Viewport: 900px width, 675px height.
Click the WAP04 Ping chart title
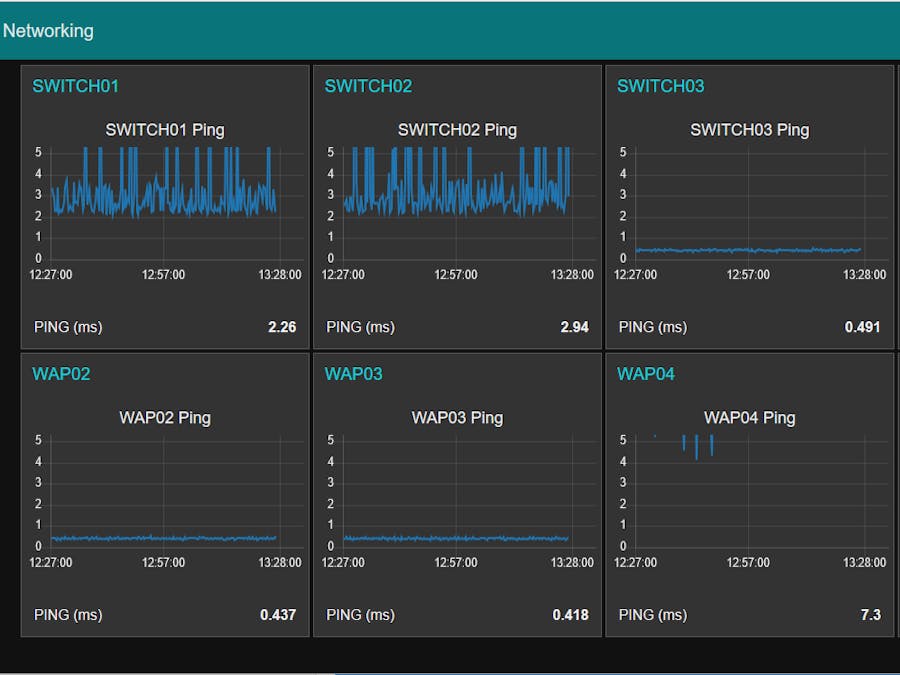click(749, 418)
